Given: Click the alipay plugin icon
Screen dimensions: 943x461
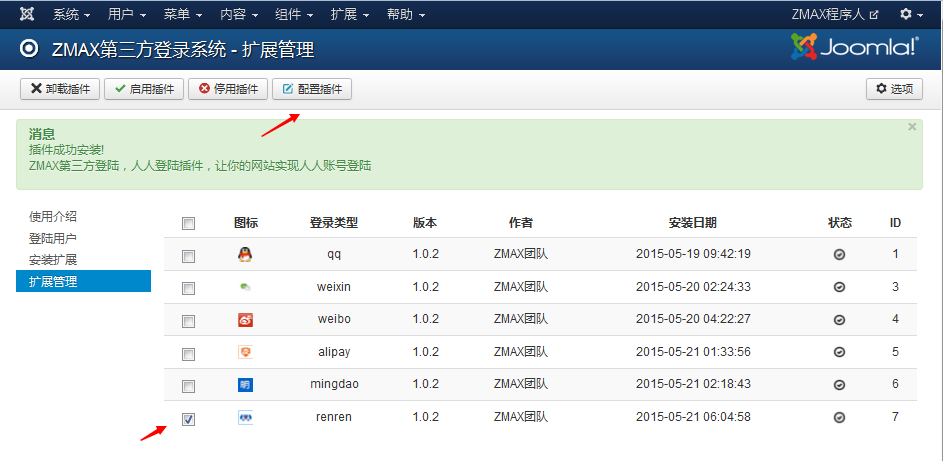Looking at the screenshot, I should 245,352.
